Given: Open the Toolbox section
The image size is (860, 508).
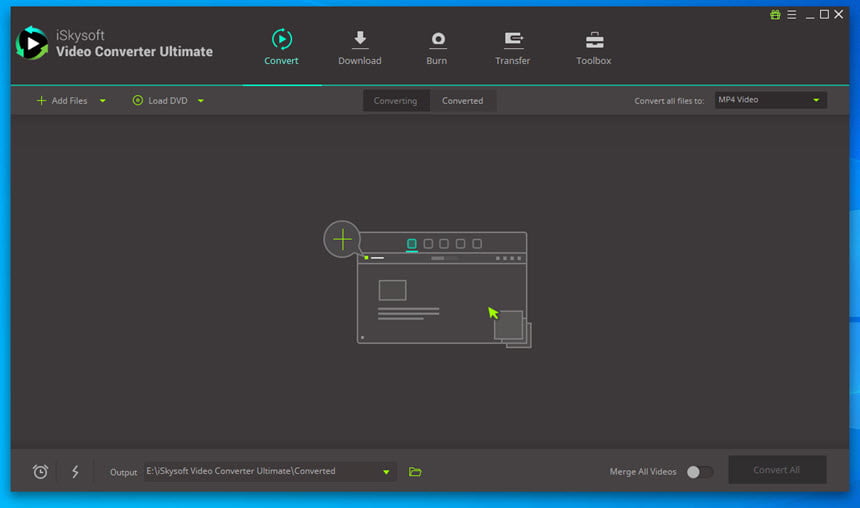Looking at the screenshot, I should pyautogui.click(x=593, y=47).
